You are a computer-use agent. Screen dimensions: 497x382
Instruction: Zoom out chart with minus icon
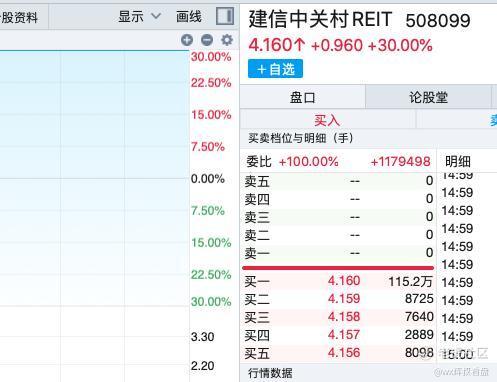(x=207, y=40)
